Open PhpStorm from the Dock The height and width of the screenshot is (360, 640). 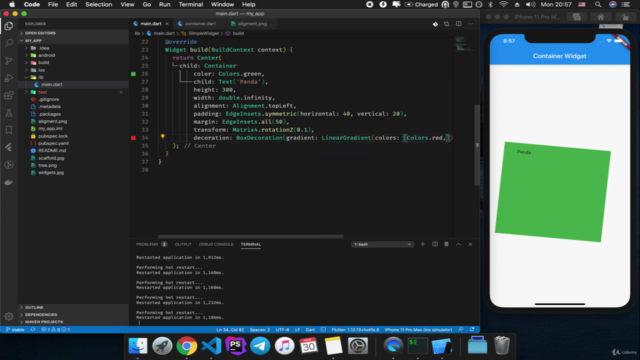pyautogui.click(x=236, y=346)
